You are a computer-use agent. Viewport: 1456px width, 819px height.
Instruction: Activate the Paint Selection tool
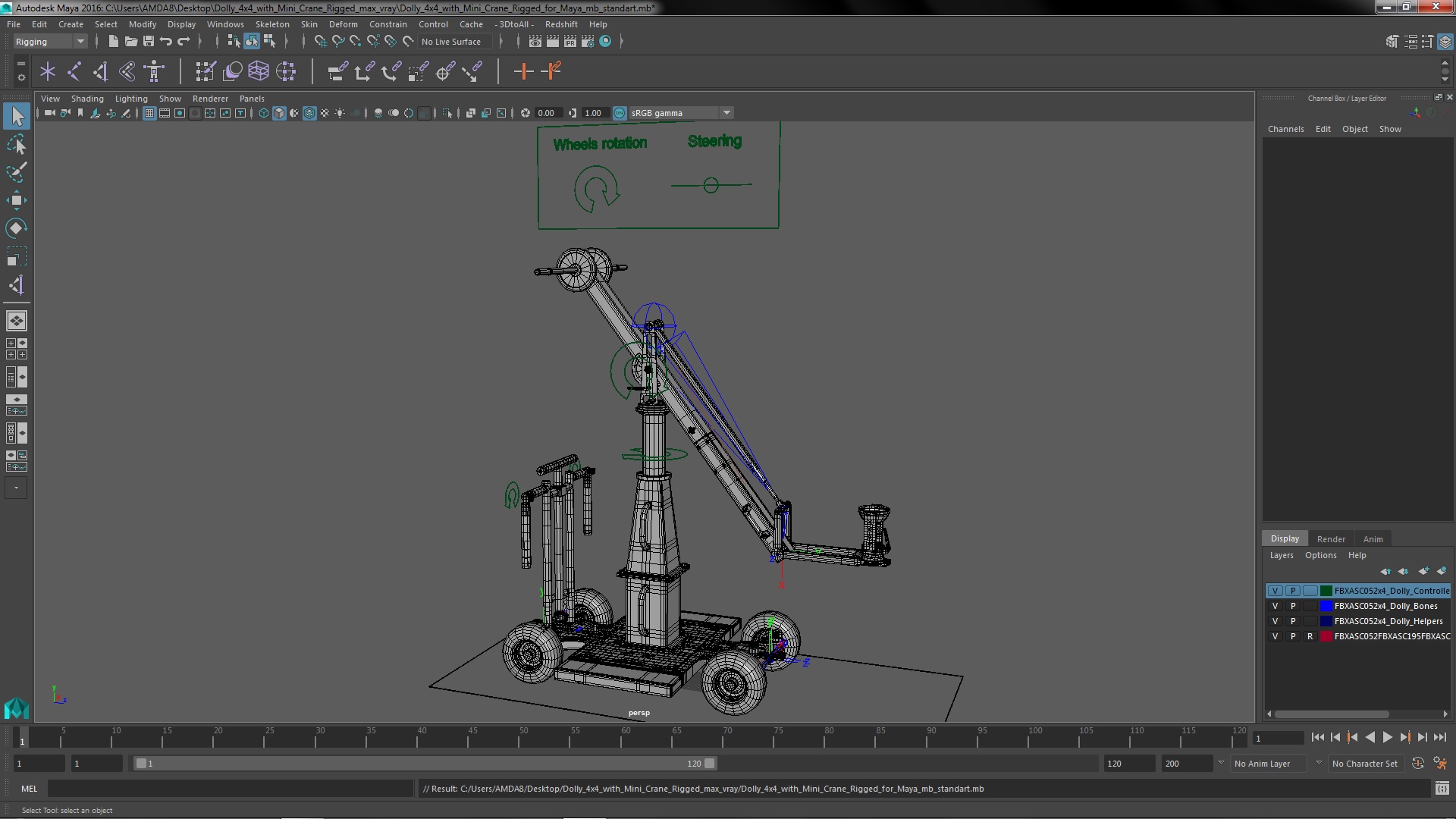(17, 172)
